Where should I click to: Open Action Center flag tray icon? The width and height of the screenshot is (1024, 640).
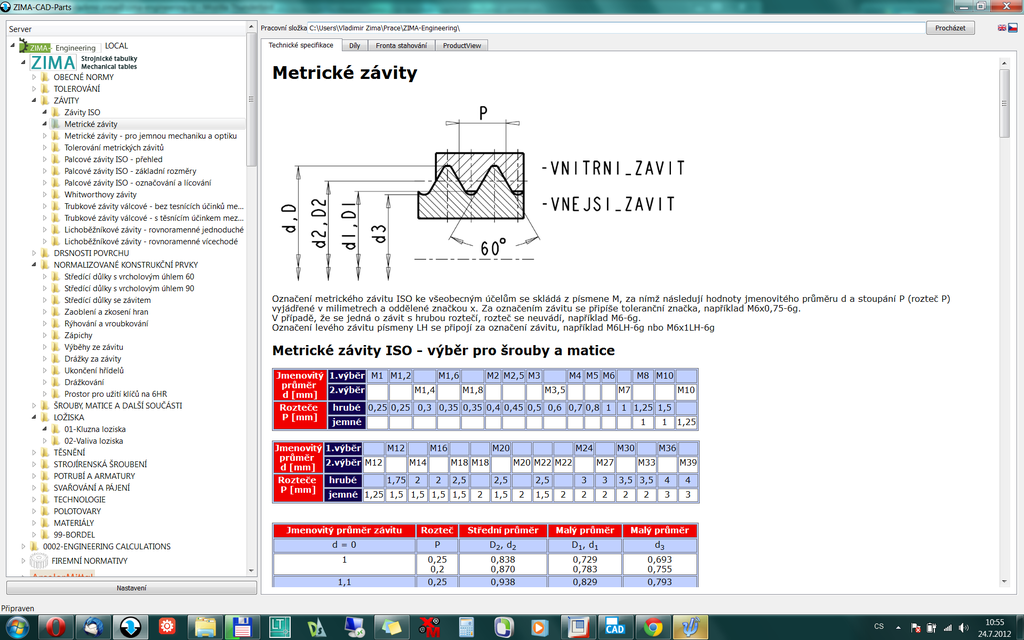coord(916,628)
